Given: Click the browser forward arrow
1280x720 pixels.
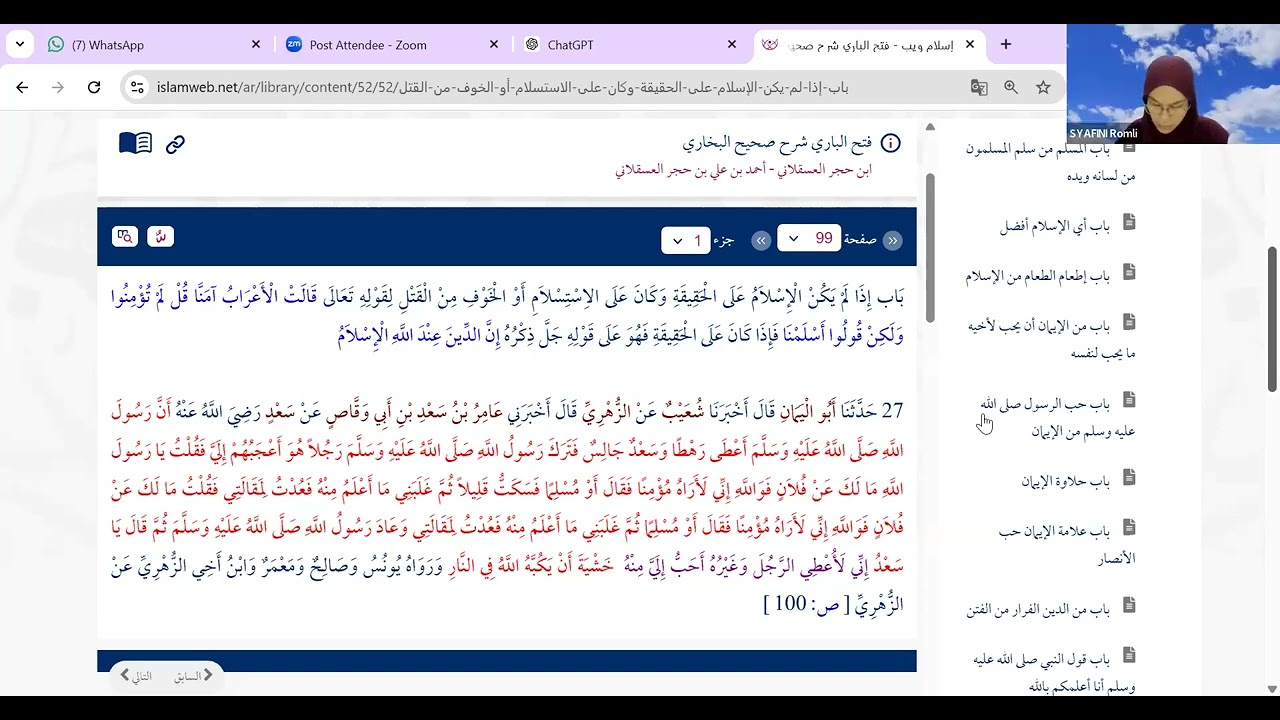Looking at the screenshot, I should (x=58, y=87).
